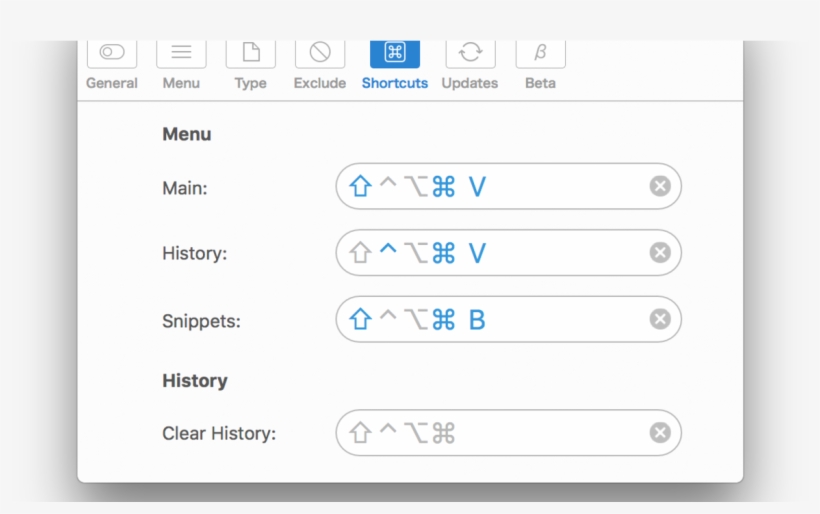
Task: Click the V key in Main shortcut field
Action: coord(477,187)
